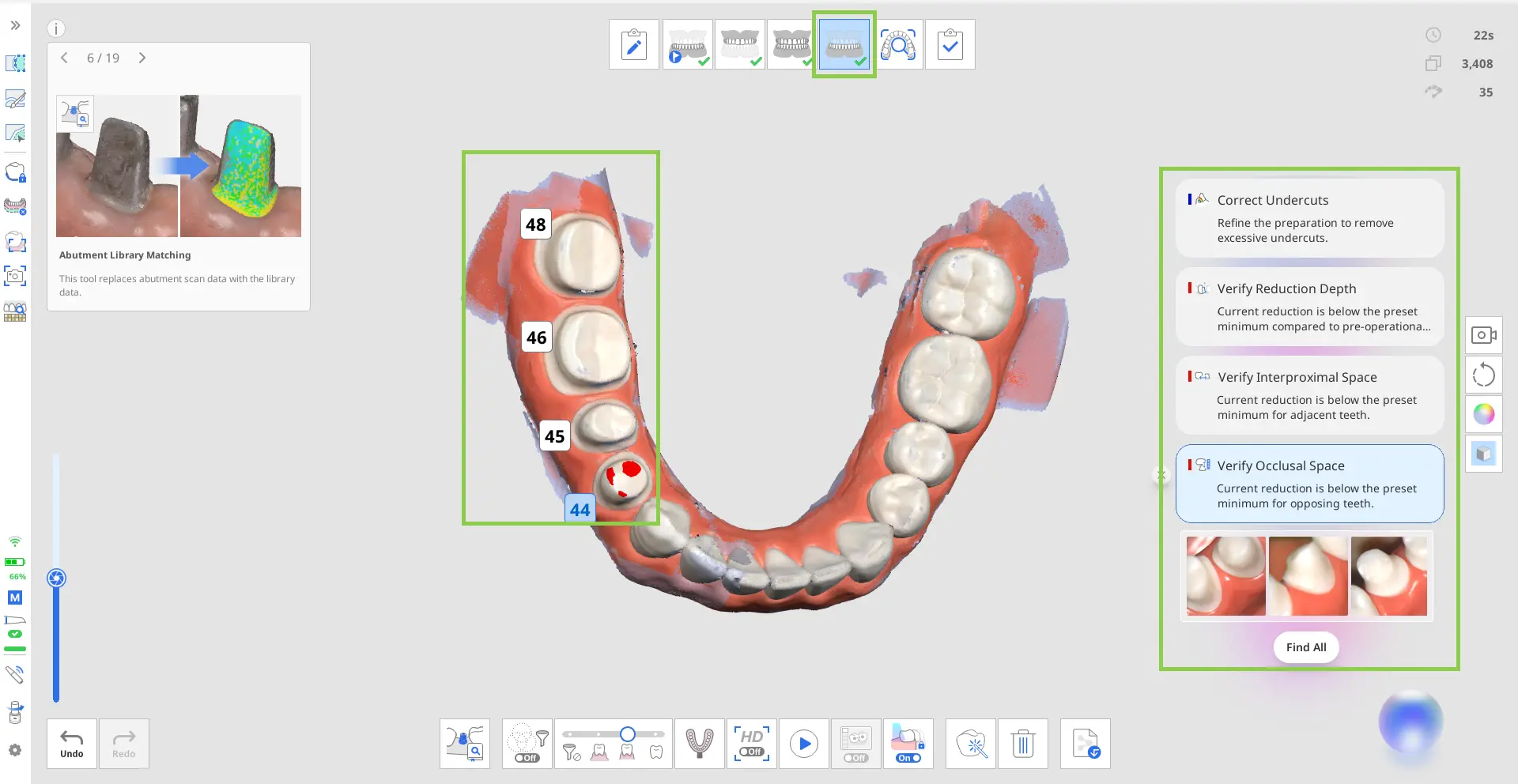This screenshot has height=784, width=1518.
Task: Click Undo
Action: pos(72,744)
